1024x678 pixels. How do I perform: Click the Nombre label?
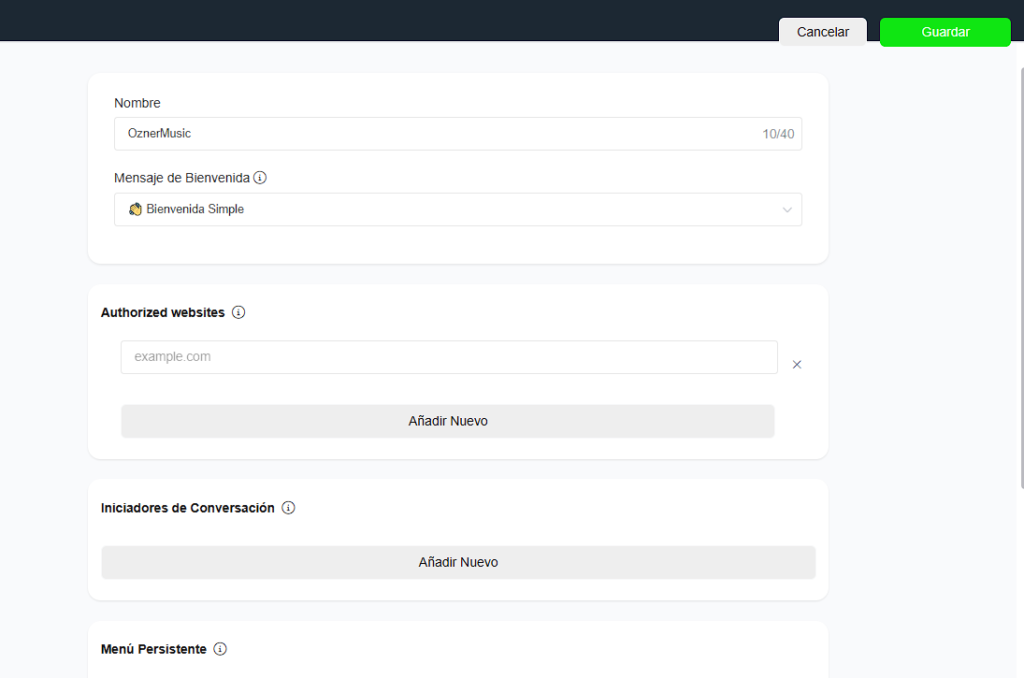tap(137, 103)
